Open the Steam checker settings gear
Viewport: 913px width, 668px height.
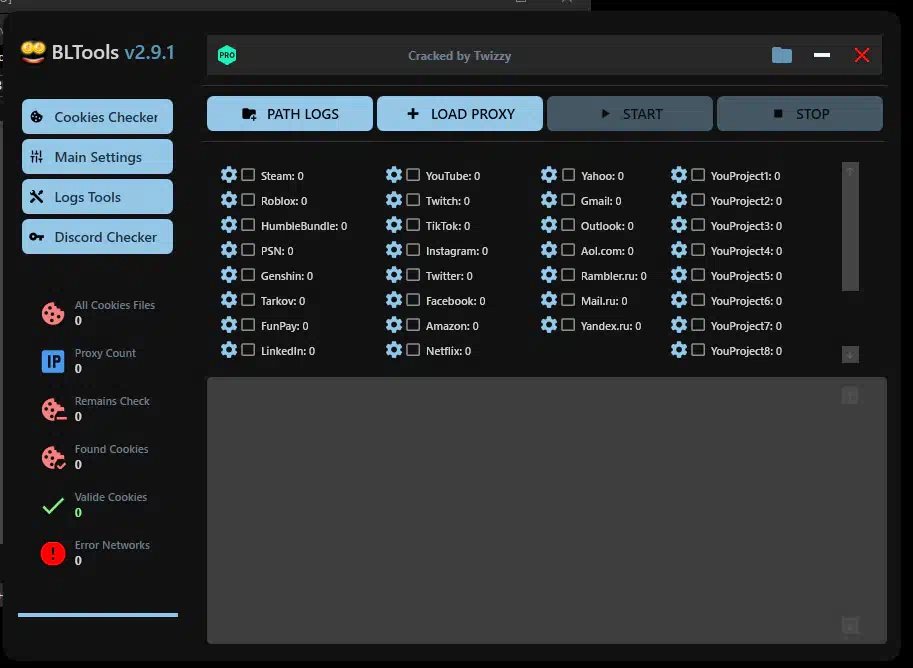(x=229, y=174)
